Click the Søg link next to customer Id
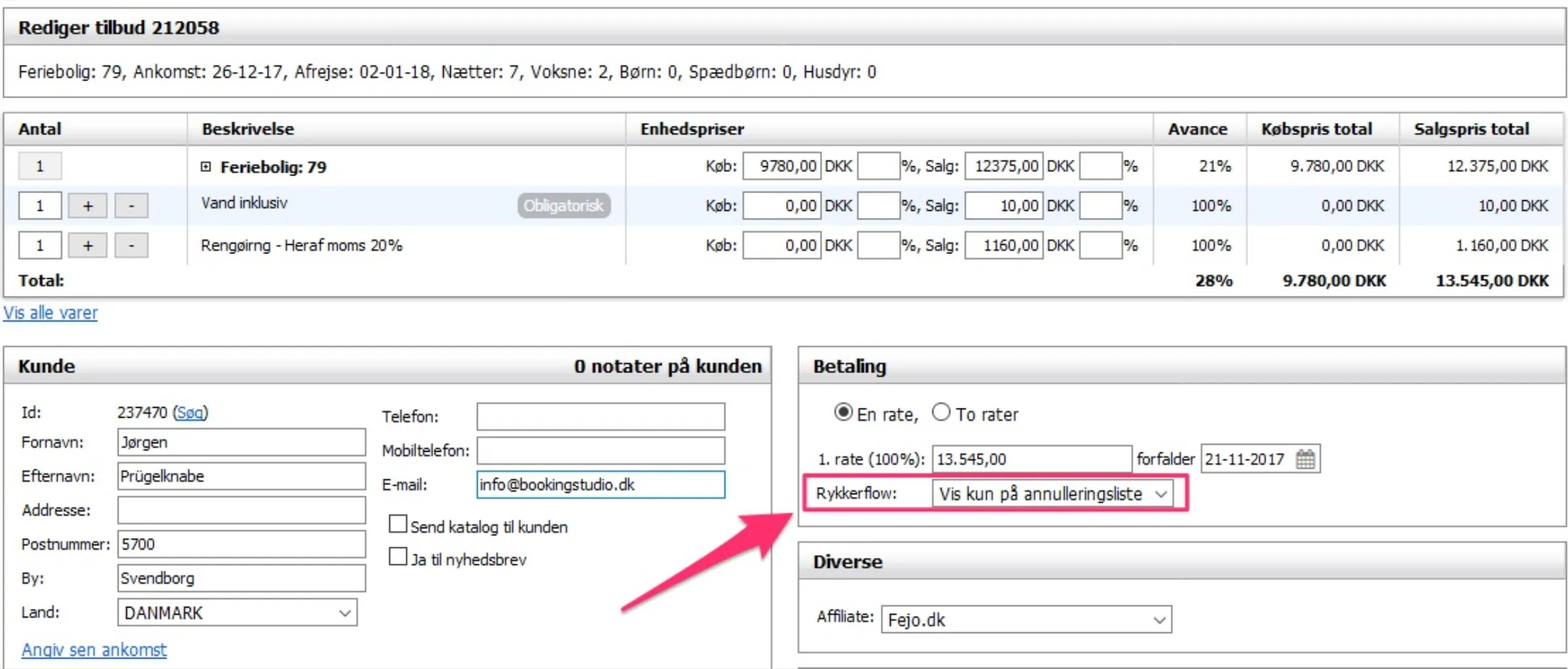 pos(190,412)
